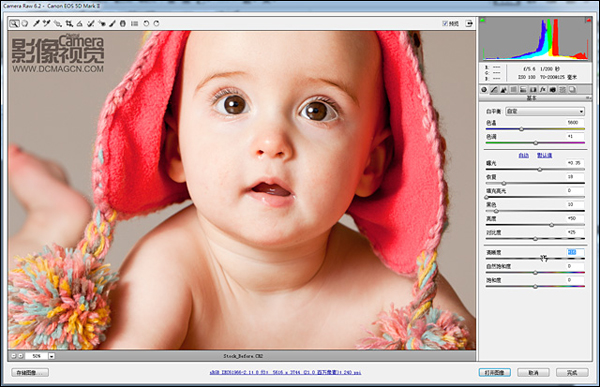Select the Red Eye Removal tool
600x387 pixels.
point(102,24)
